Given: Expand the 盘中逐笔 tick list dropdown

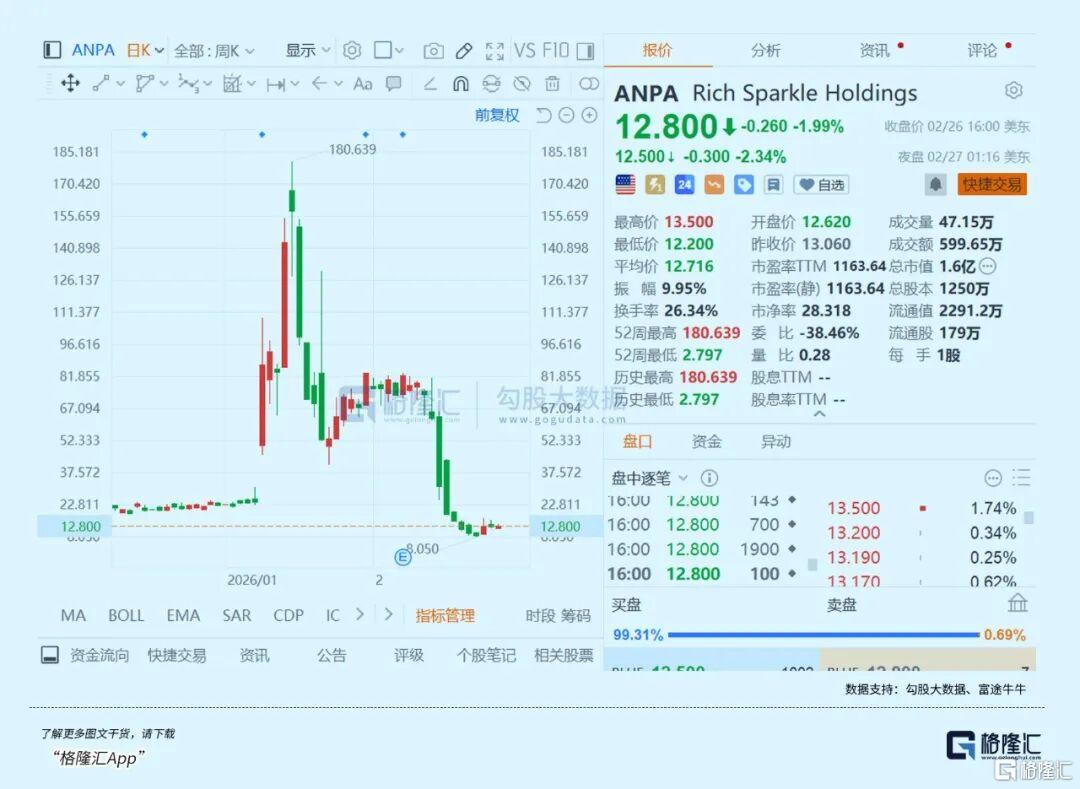Looking at the screenshot, I should point(655,477).
